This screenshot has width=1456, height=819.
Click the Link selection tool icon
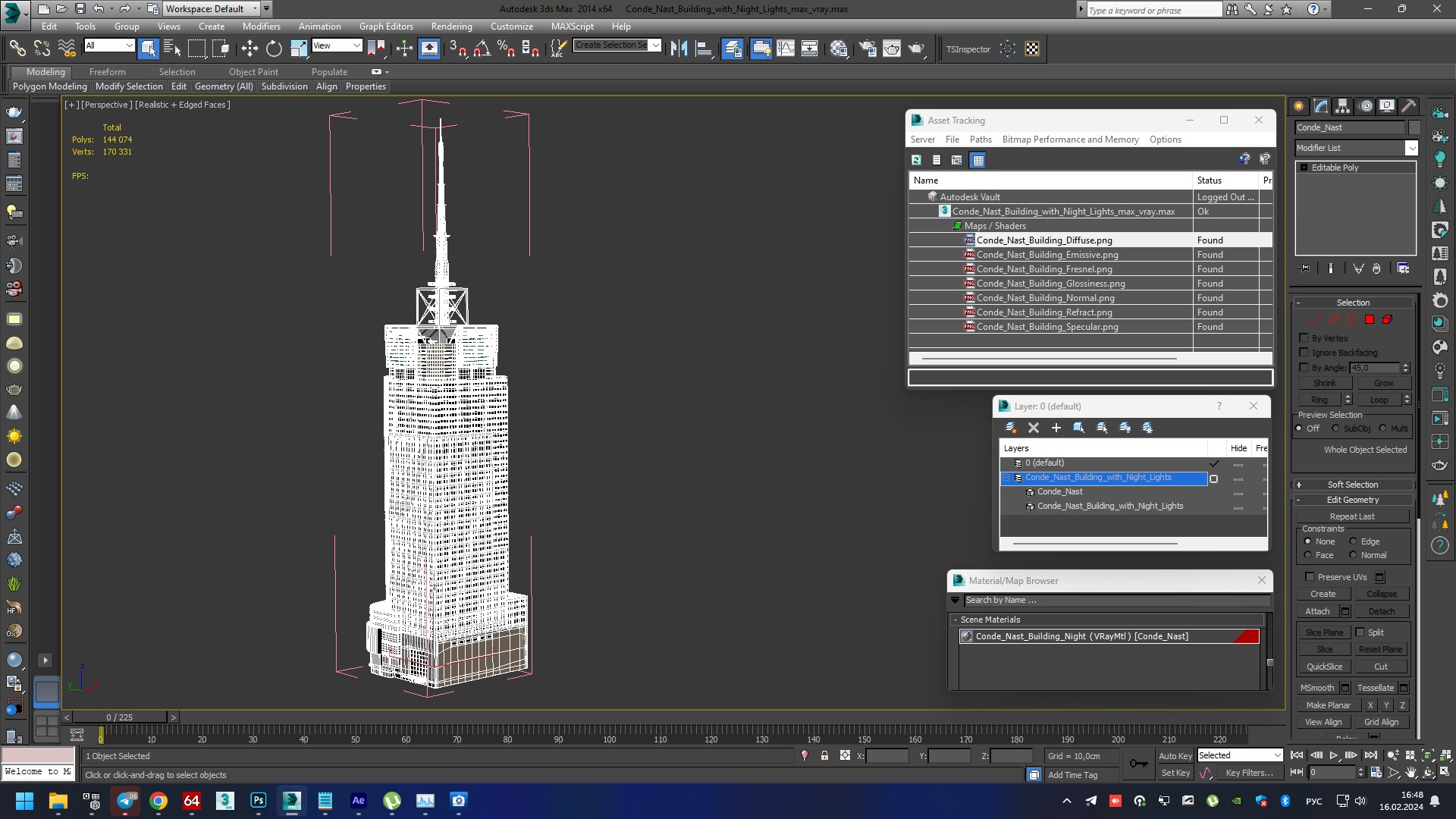pyautogui.click(x=17, y=49)
